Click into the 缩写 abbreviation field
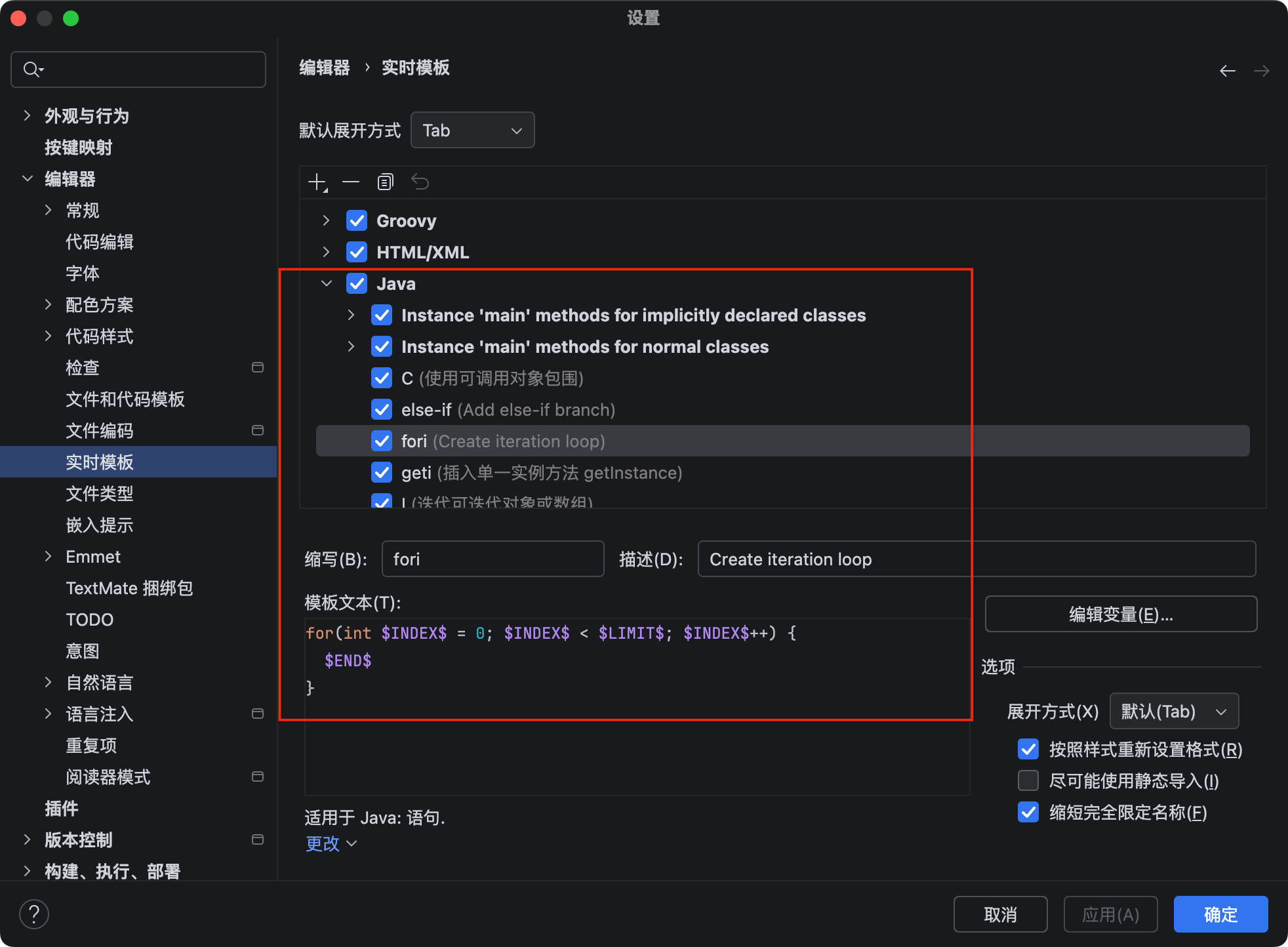The width and height of the screenshot is (1288, 947). (493, 559)
